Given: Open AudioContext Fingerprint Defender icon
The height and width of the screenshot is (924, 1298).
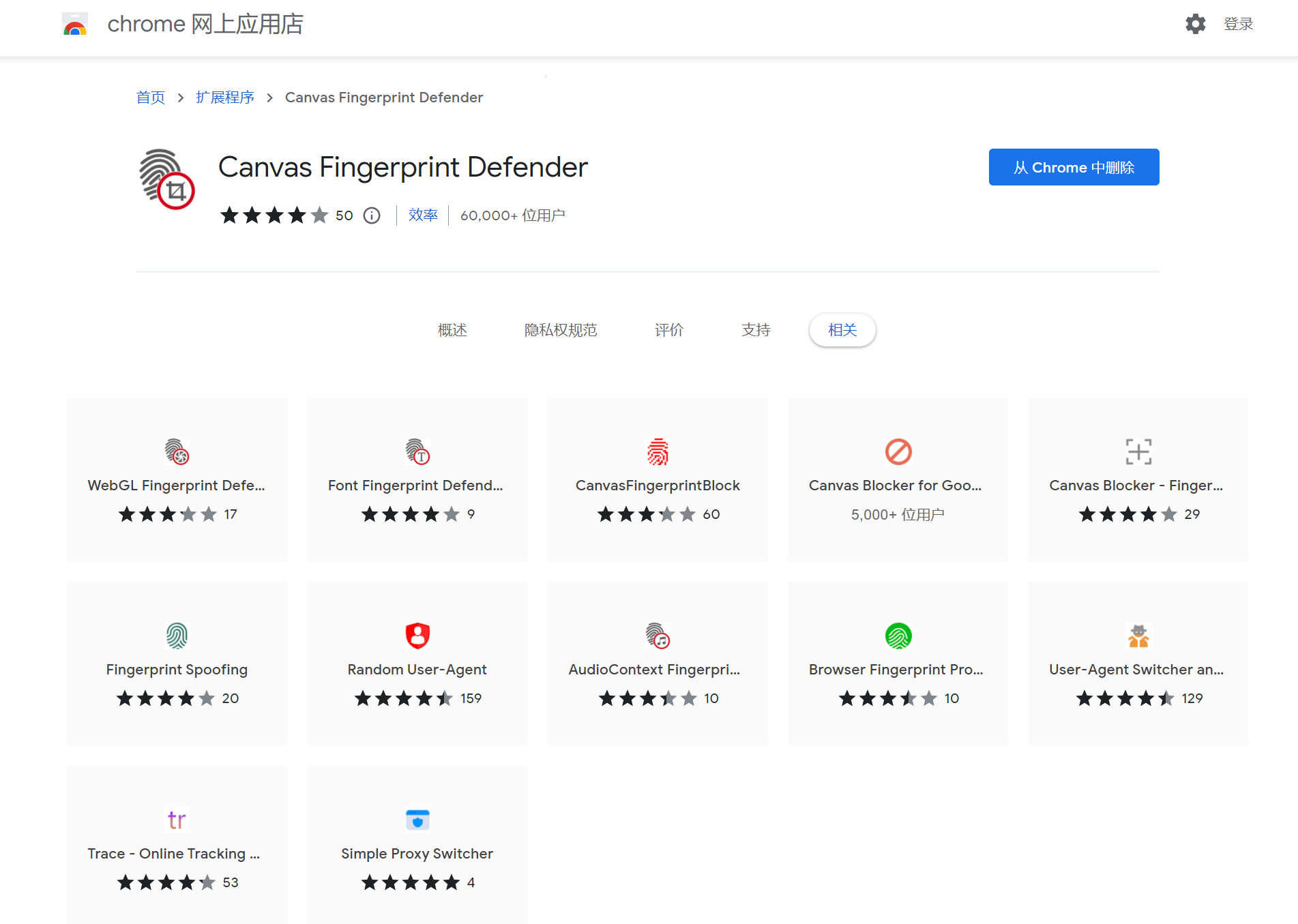Looking at the screenshot, I should (658, 636).
